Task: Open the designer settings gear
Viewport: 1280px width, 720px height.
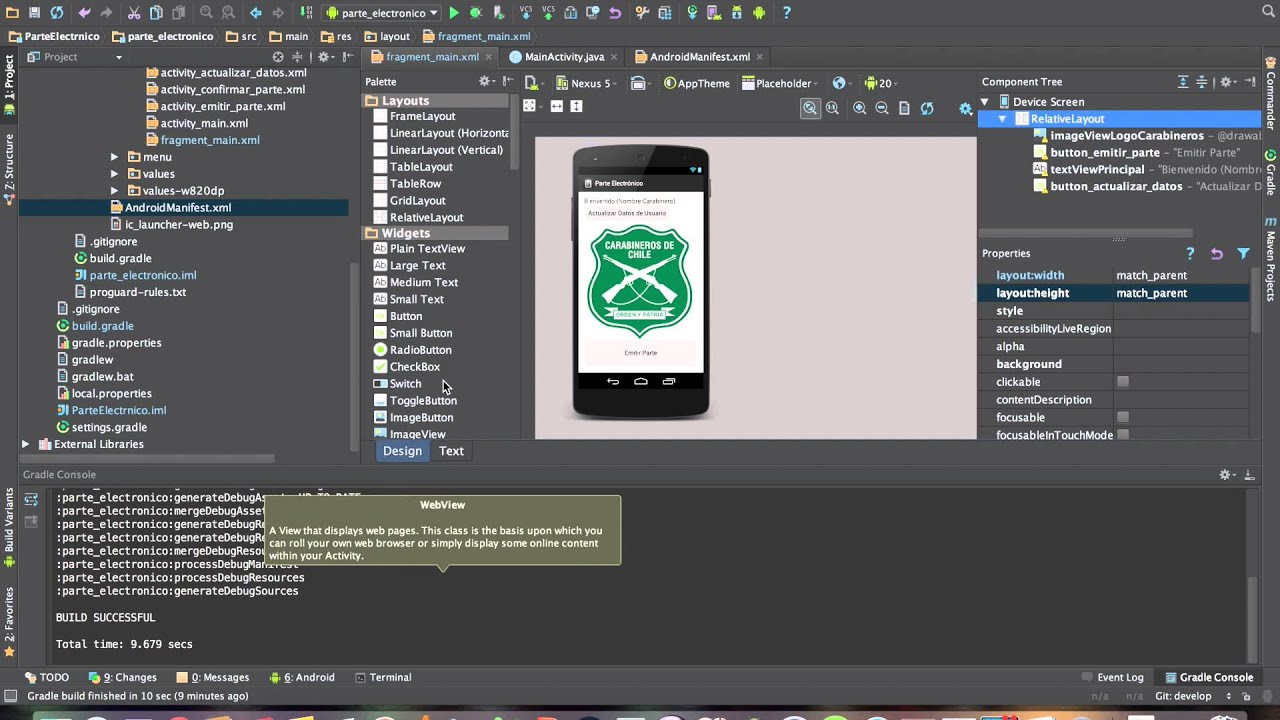Action: tap(965, 109)
